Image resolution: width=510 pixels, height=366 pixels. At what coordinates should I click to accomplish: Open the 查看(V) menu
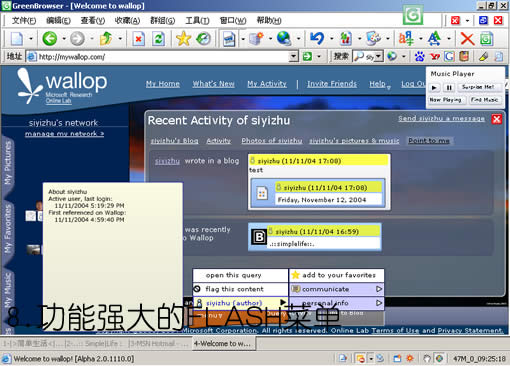(93, 21)
